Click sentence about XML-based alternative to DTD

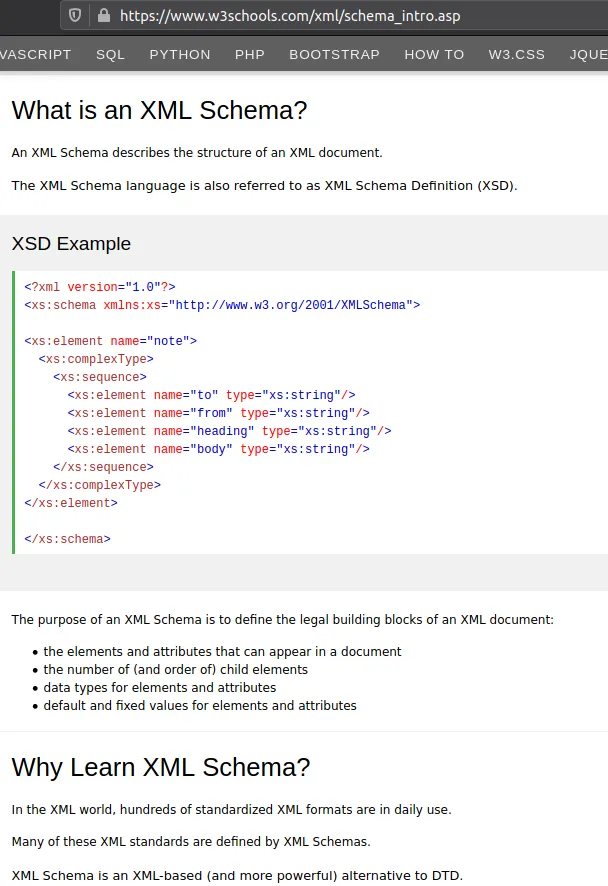click(237, 876)
